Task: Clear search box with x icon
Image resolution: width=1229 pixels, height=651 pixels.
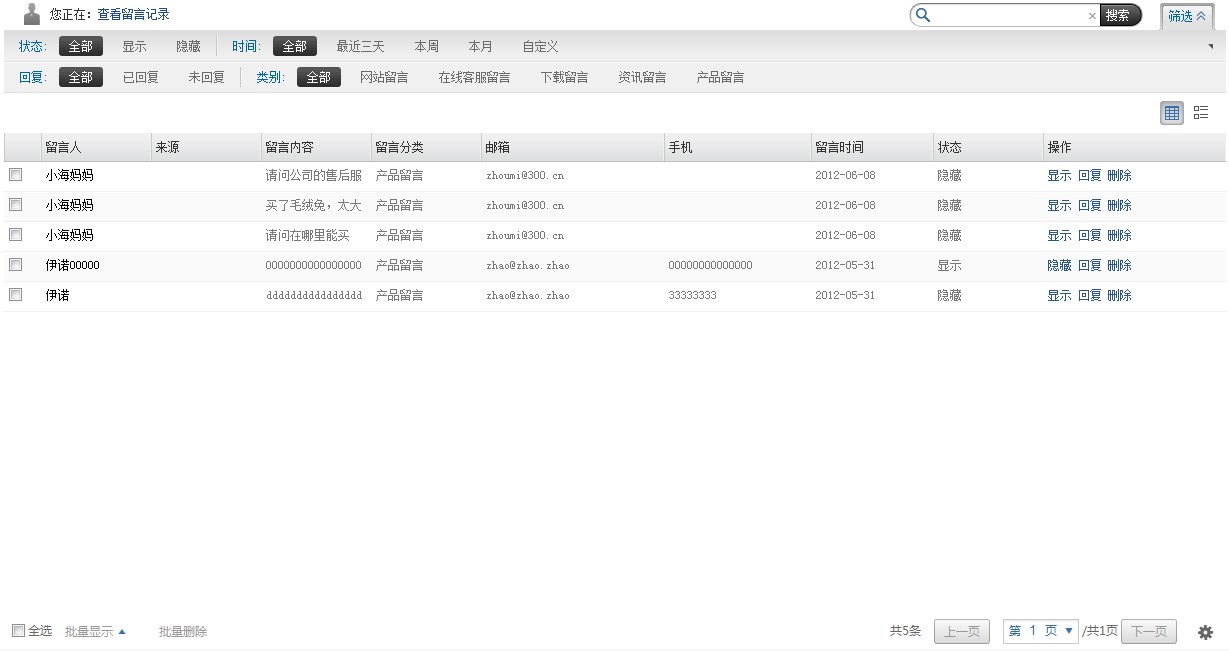Action: coord(1092,16)
